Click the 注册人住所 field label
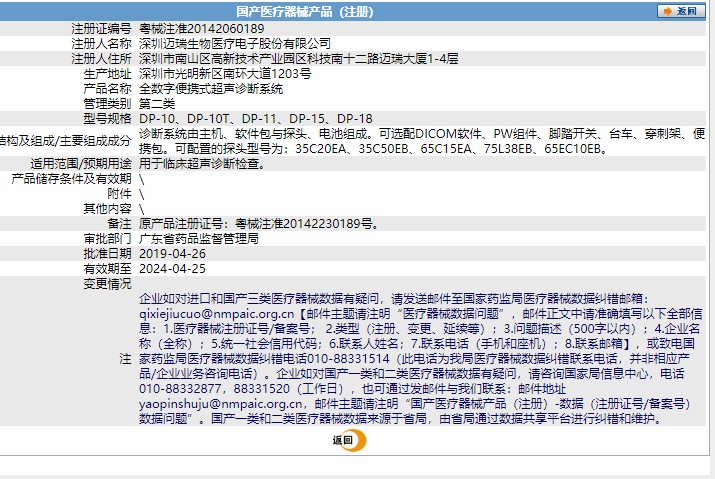Image resolution: width=715 pixels, height=479 pixels. coord(101,59)
